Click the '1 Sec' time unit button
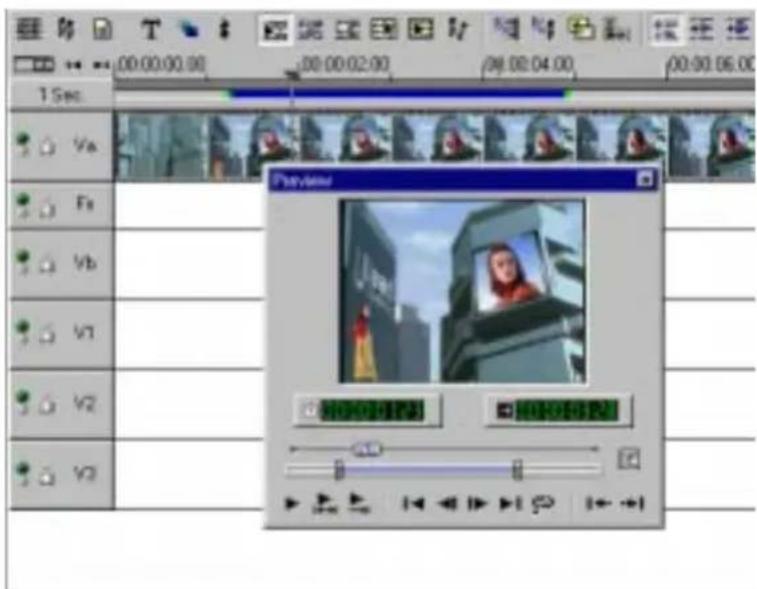Image resolution: width=757 pixels, height=589 pixels. pos(61,95)
